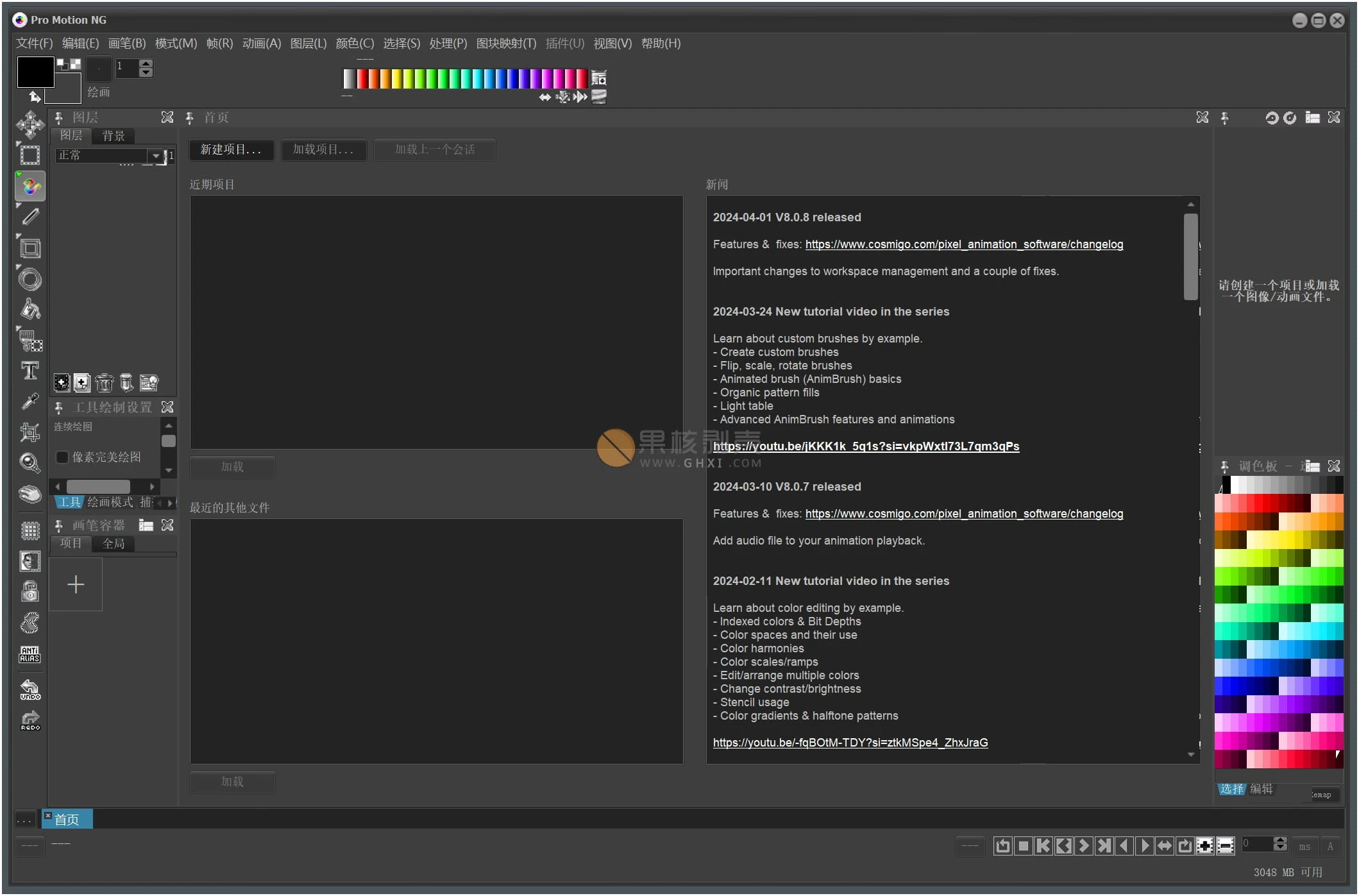Click the 新建项目 button
Image resolution: width=1359 pixels, height=896 pixels.
point(231,149)
